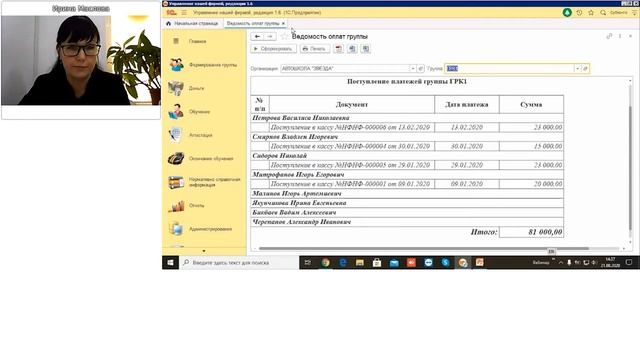Add report to favorites with star
Screen dimensions: 640x360
(x=284, y=36)
